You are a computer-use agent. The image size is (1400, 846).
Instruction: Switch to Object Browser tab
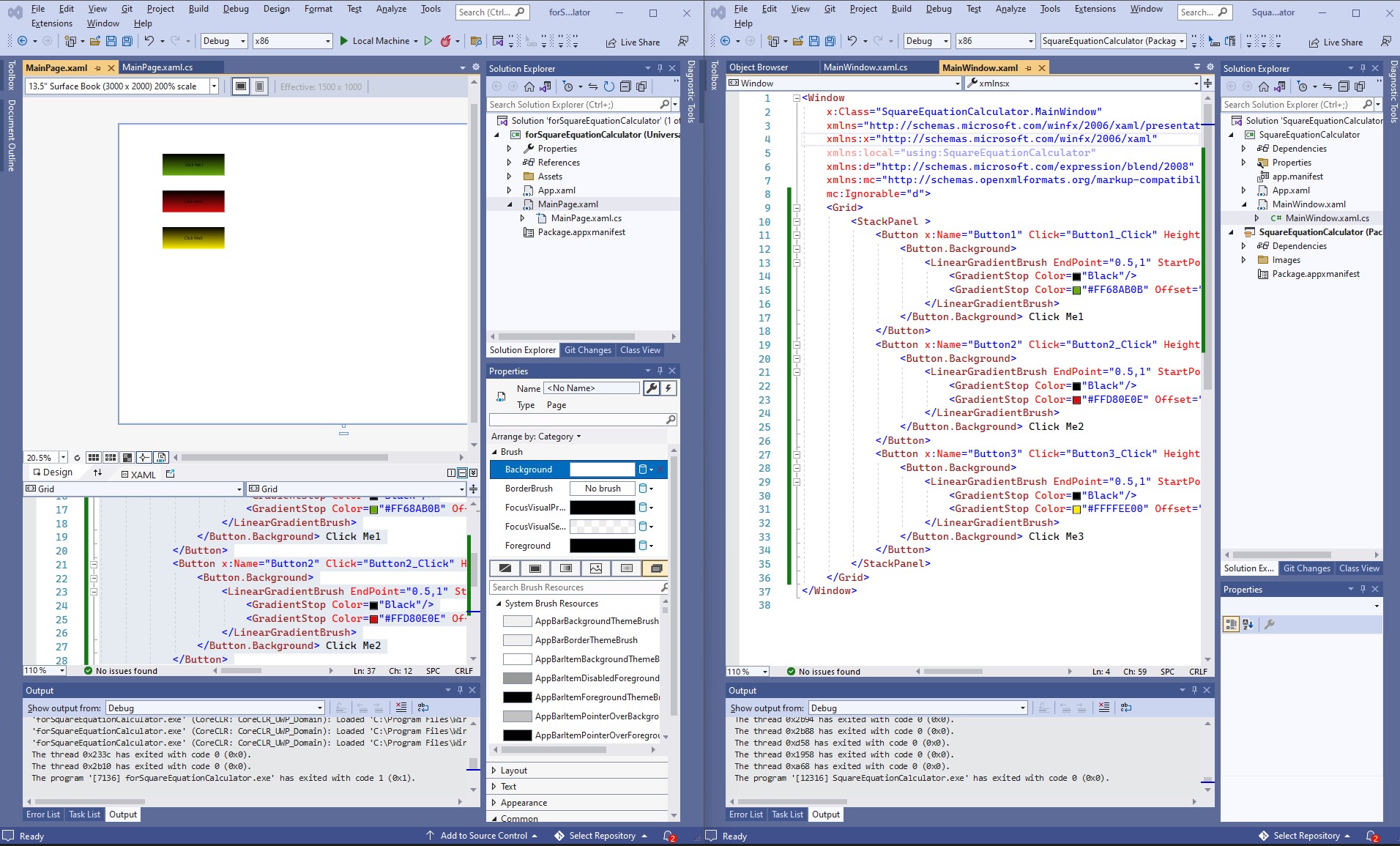tap(759, 67)
